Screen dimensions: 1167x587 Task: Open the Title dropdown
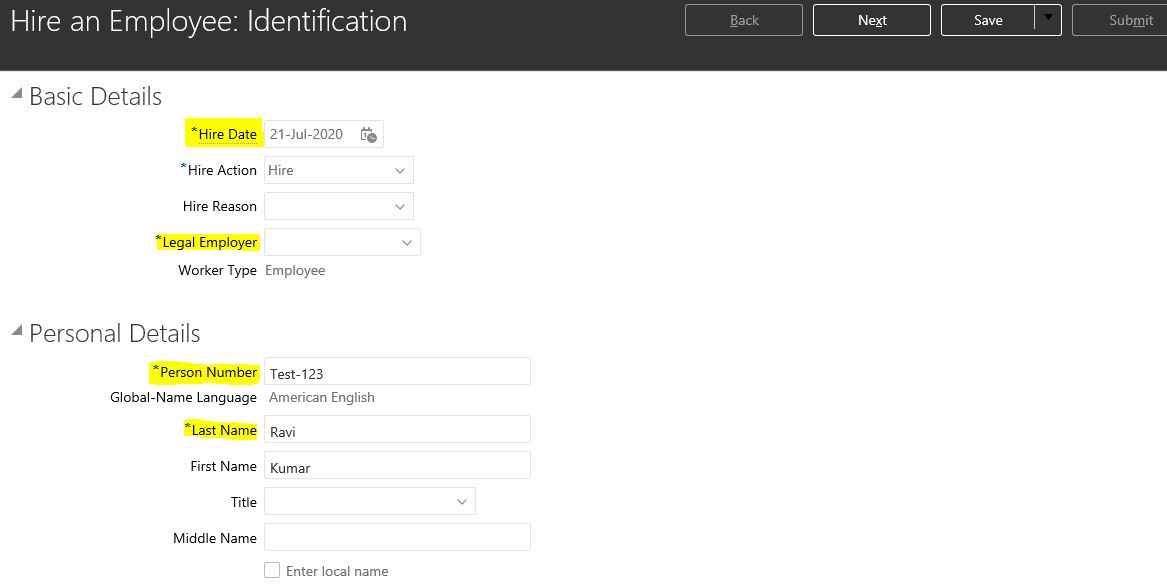[461, 501]
